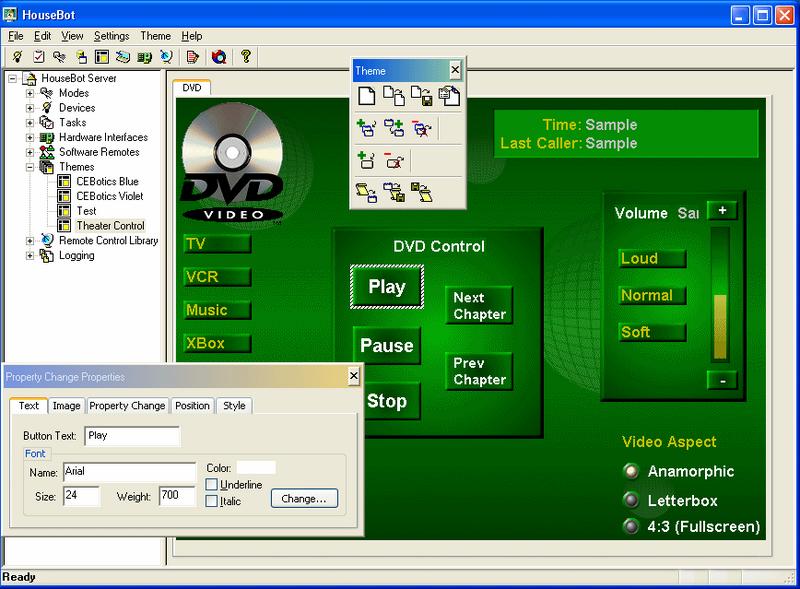Click the theme properties page icon

(x=449, y=95)
